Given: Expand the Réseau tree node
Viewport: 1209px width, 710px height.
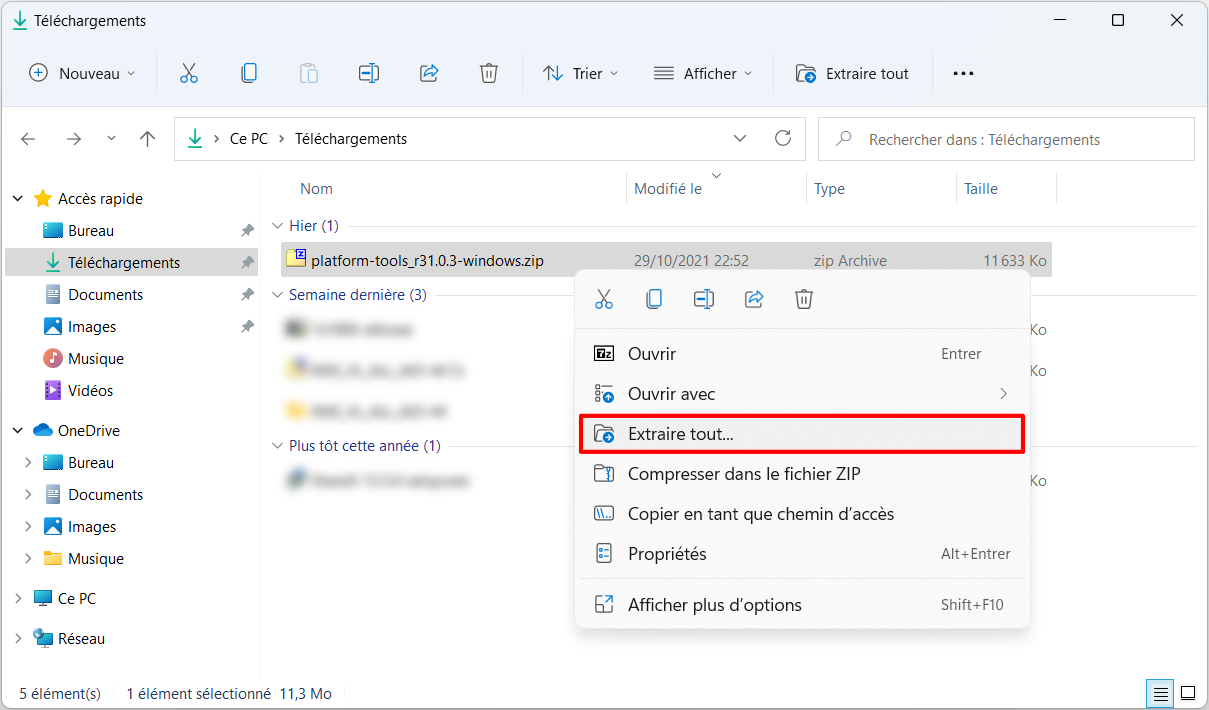Looking at the screenshot, I should click(x=18, y=639).
